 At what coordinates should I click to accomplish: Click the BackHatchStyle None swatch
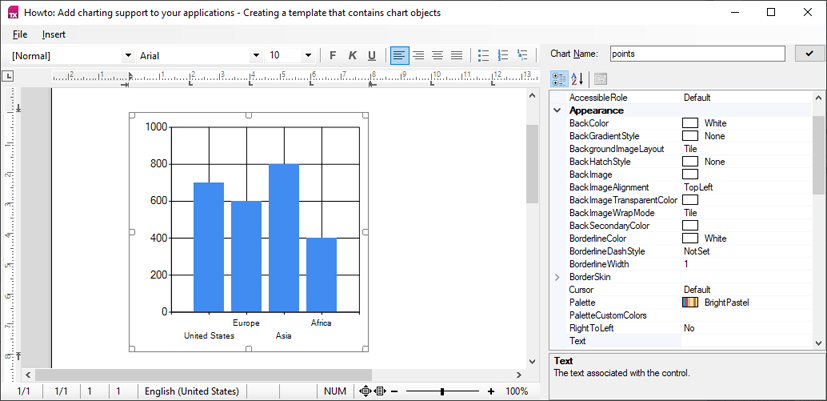[x=690, y=161]
